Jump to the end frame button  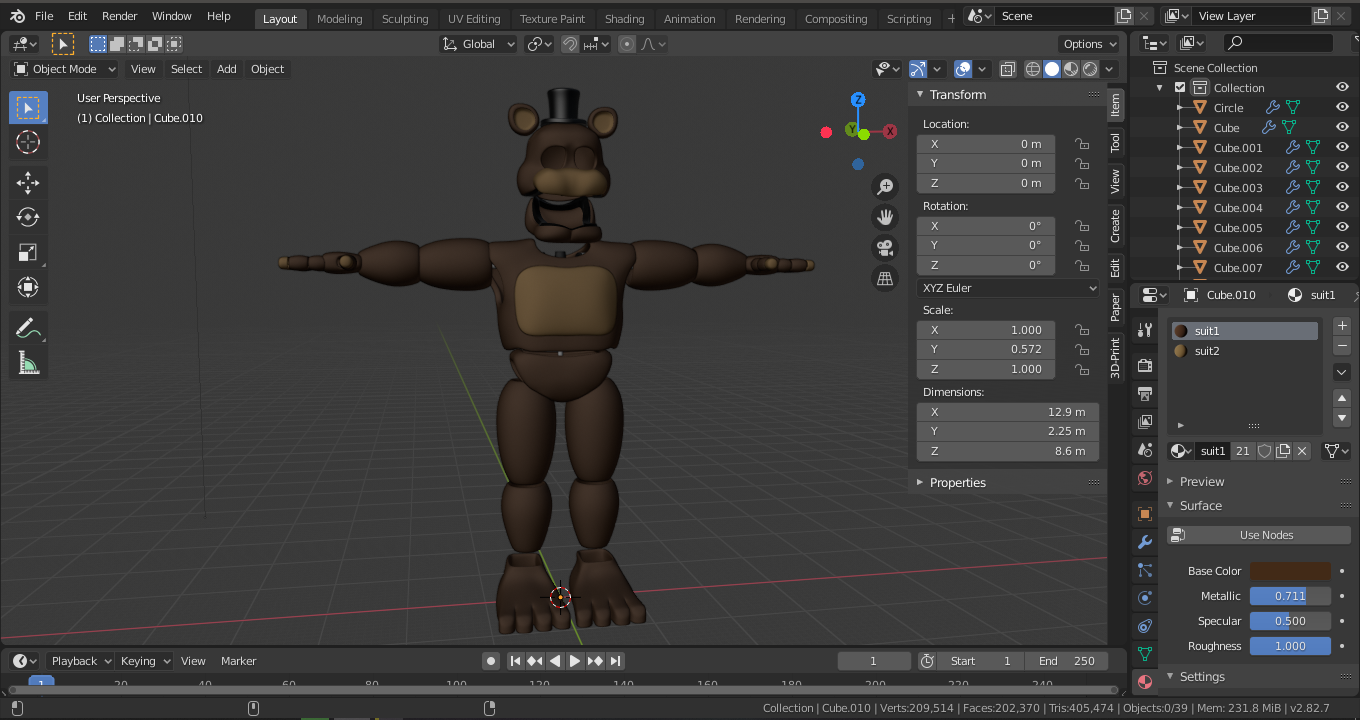tap(616, 661)
